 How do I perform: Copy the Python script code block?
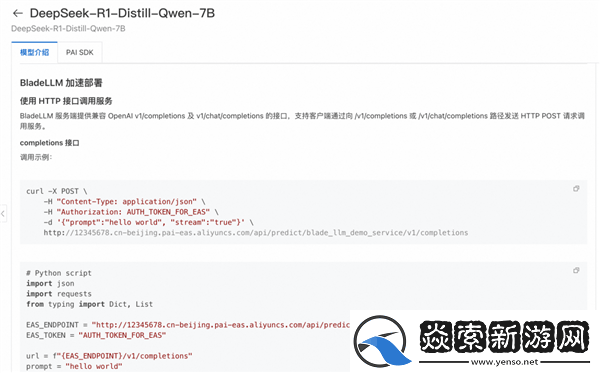(x=576, y=270)
